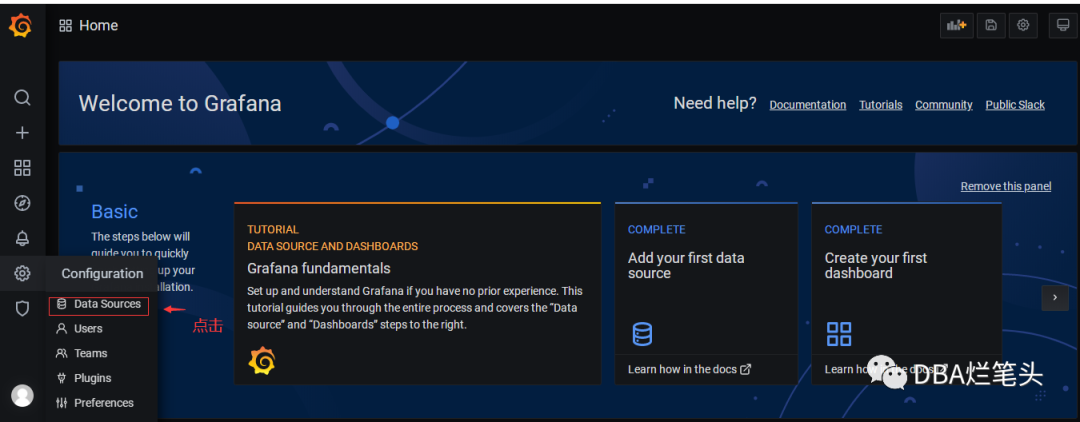Click the 'Need help?' text

click(714, 103)
